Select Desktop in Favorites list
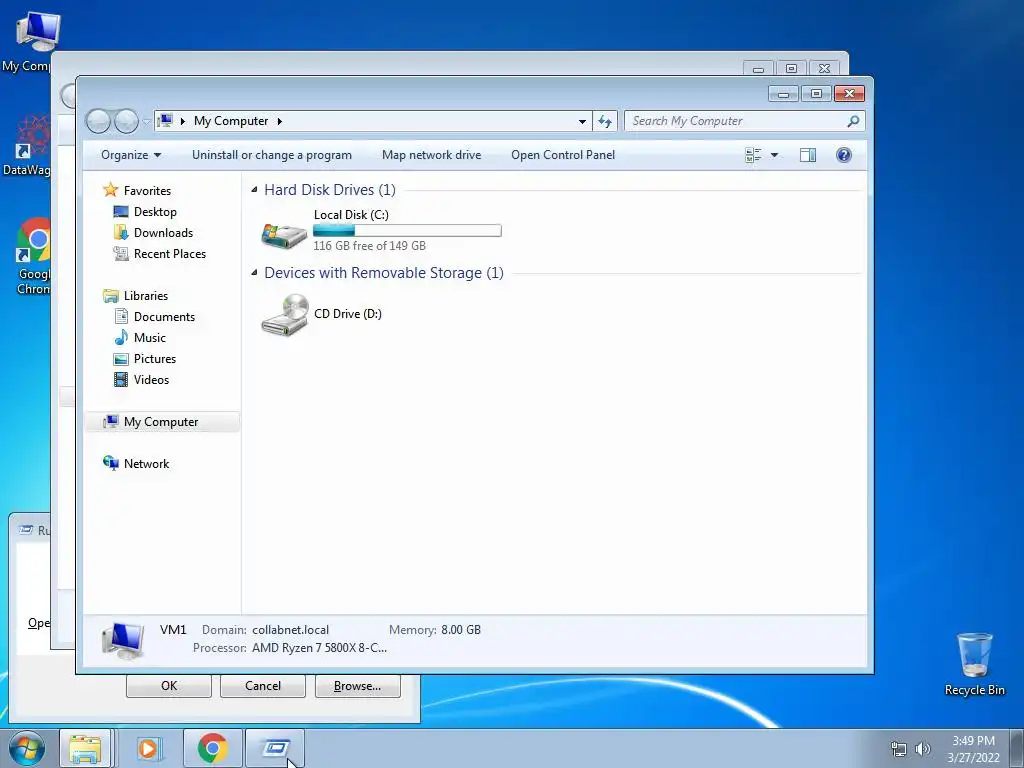This screenshot has width=1024, height=768. pos(155,212)
